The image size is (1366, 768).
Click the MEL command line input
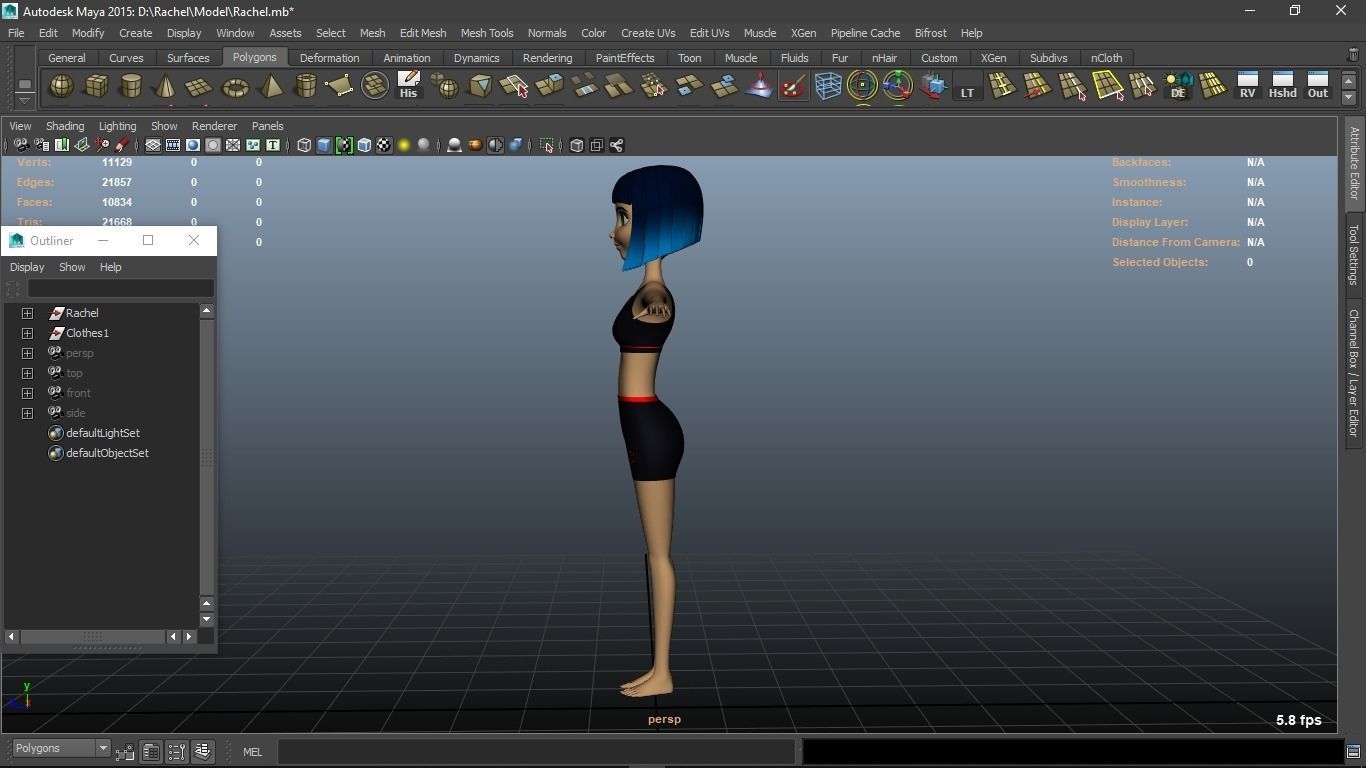coord(536,751)
